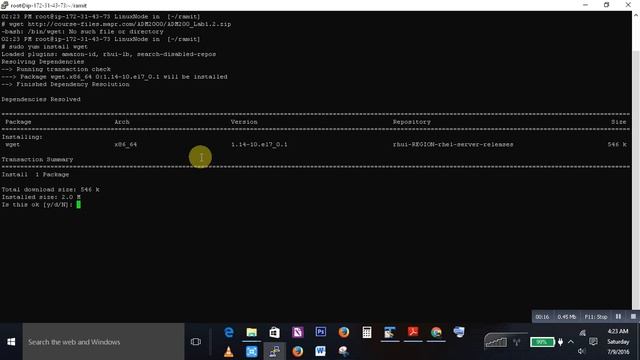Image resolution: width=640 pixels, height=360 pixels.
Task: Click version '1.14-10.el7_0.1' in the table
Action: click(x=259, y=144)
